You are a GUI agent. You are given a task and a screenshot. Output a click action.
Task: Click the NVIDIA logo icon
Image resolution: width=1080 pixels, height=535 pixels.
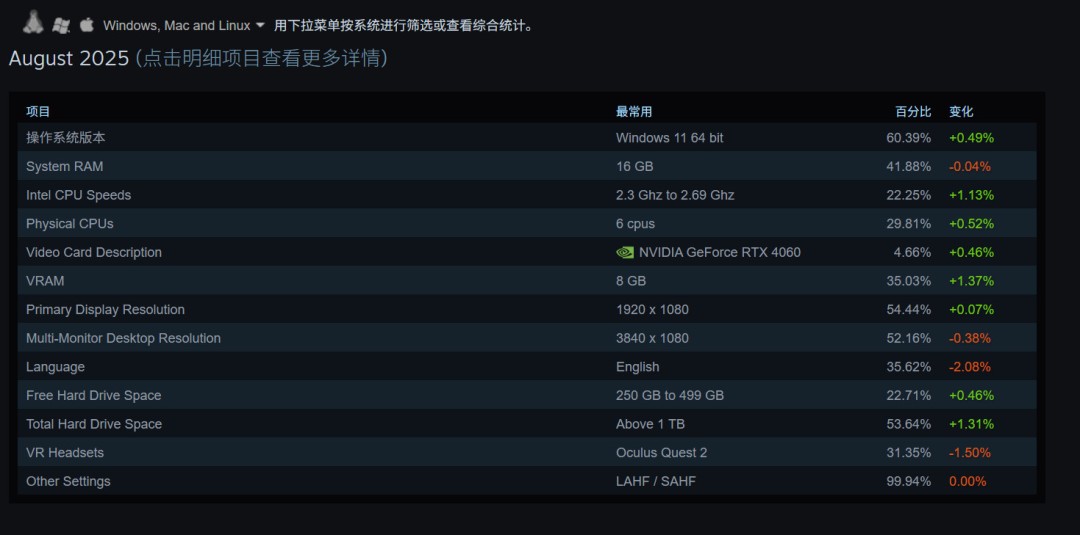625,253
